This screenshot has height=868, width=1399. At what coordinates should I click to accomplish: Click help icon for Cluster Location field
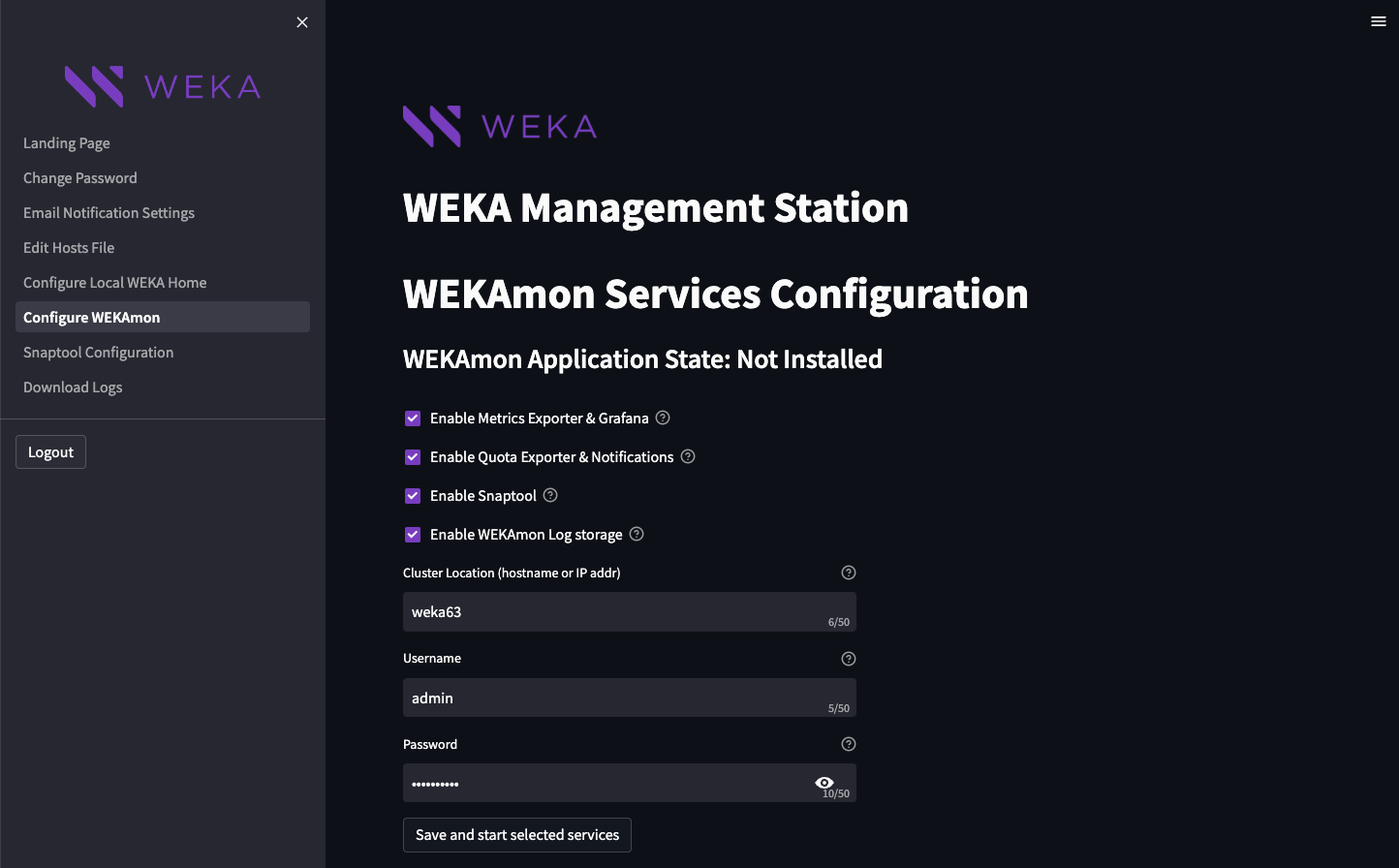pos(849,573)
